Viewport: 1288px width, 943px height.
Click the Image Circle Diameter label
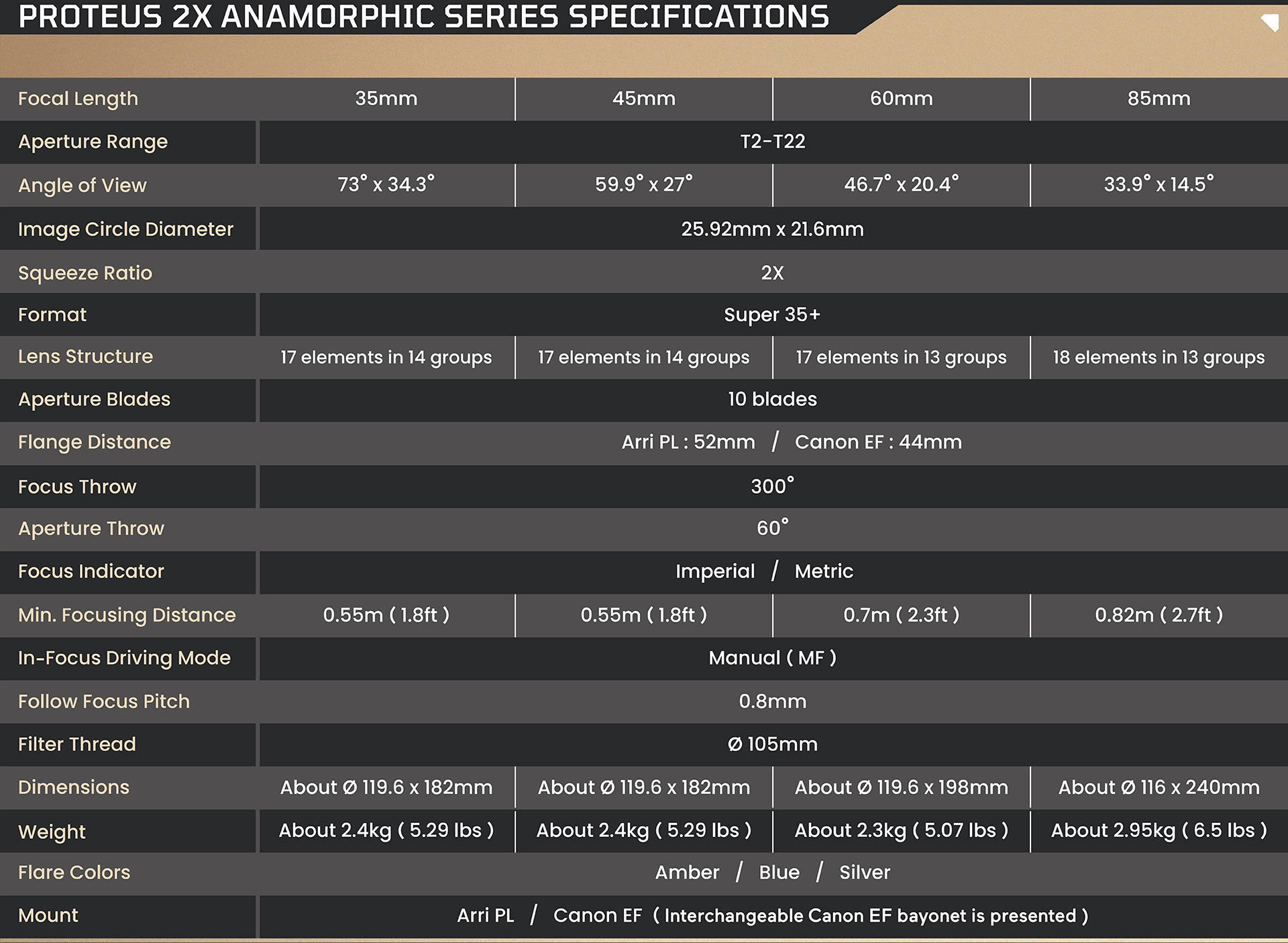125,229
